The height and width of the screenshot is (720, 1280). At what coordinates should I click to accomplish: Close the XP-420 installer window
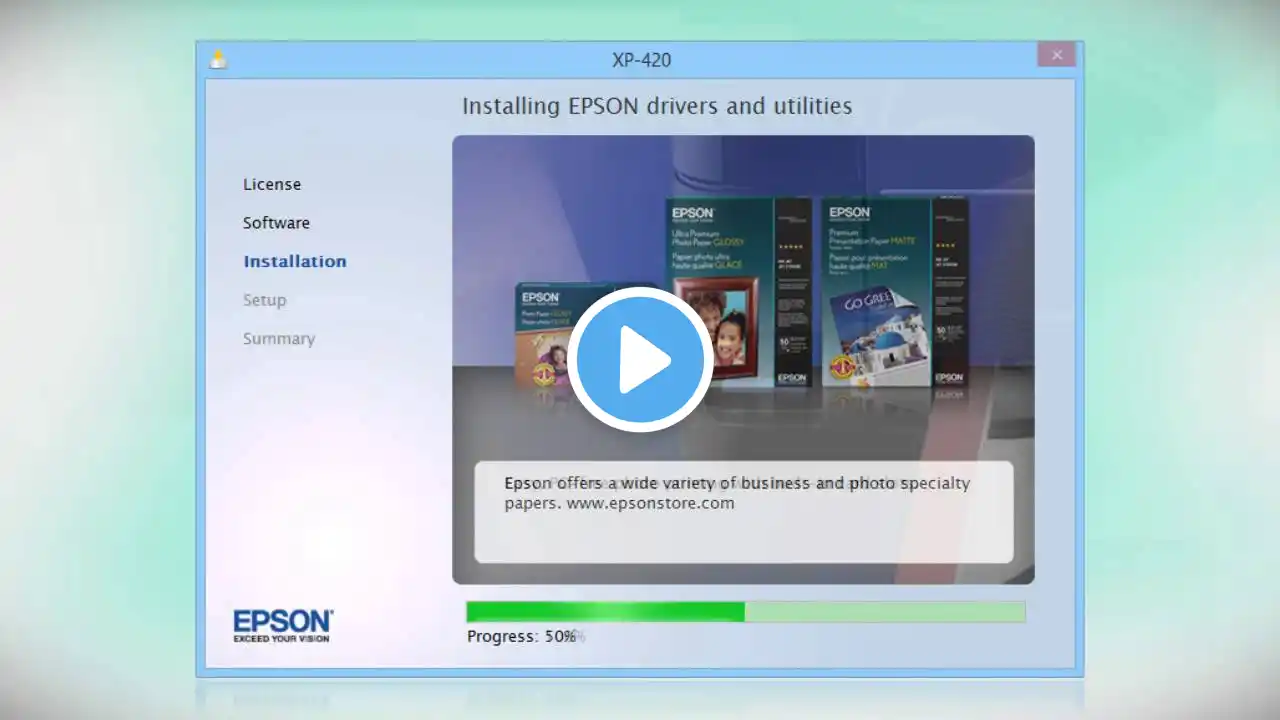[1056, 56]
